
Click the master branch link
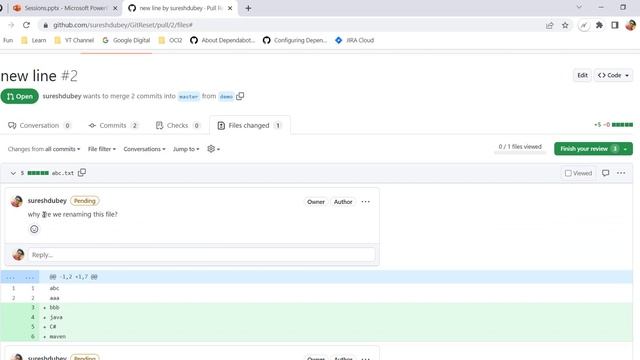pyautogui.click(x=189, y=96)
